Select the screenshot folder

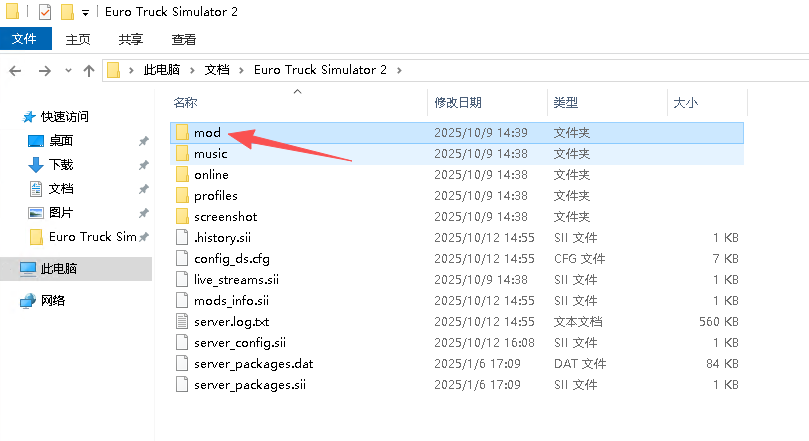tap(225, 216)
